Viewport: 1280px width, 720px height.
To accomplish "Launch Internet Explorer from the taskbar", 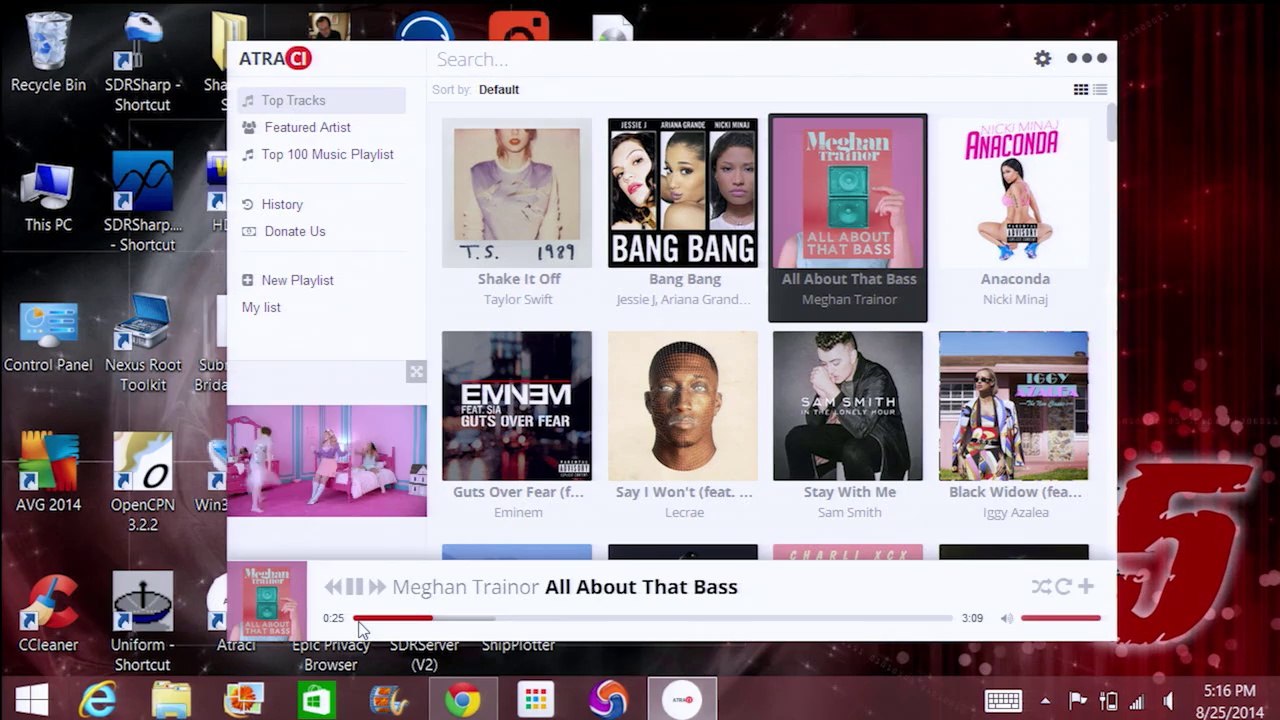I will pos(97,700).
